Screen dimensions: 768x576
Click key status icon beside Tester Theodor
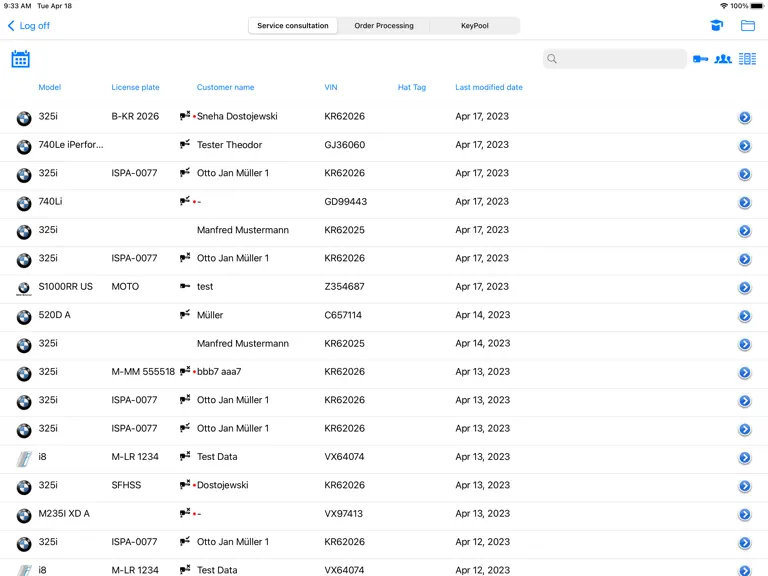click(185, 144)
